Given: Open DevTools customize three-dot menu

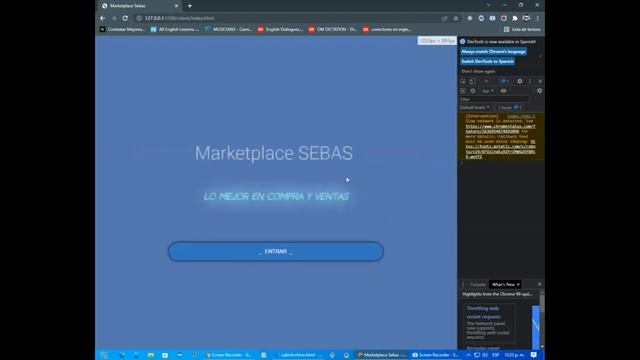Looking at the screenshot, I should click(530, 81).
